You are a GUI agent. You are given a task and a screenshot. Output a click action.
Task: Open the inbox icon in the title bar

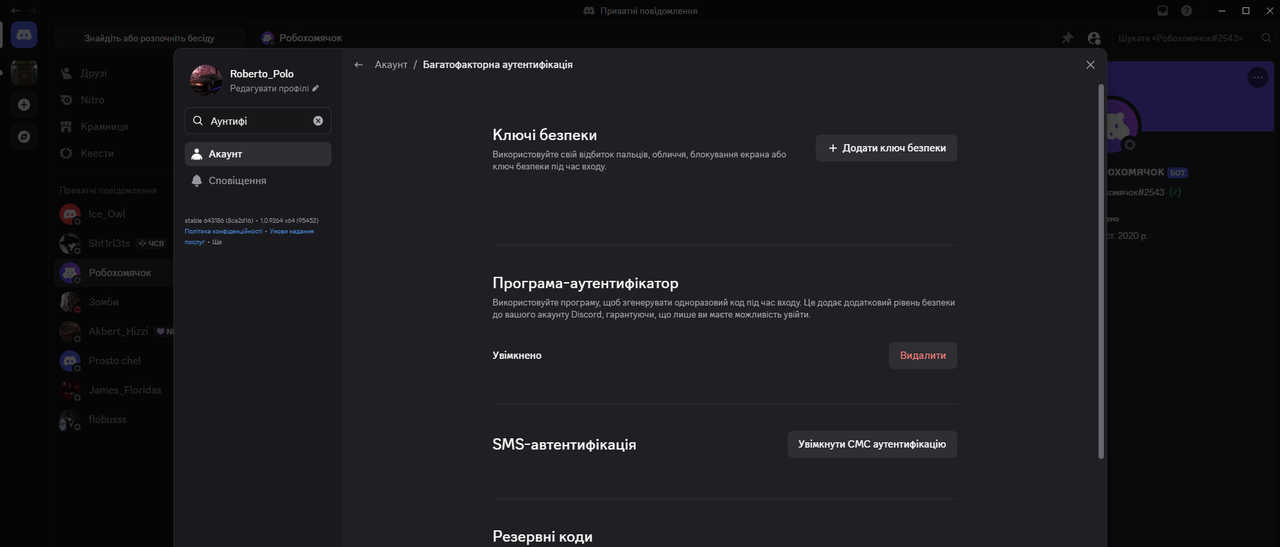(x=1163, y=10)
